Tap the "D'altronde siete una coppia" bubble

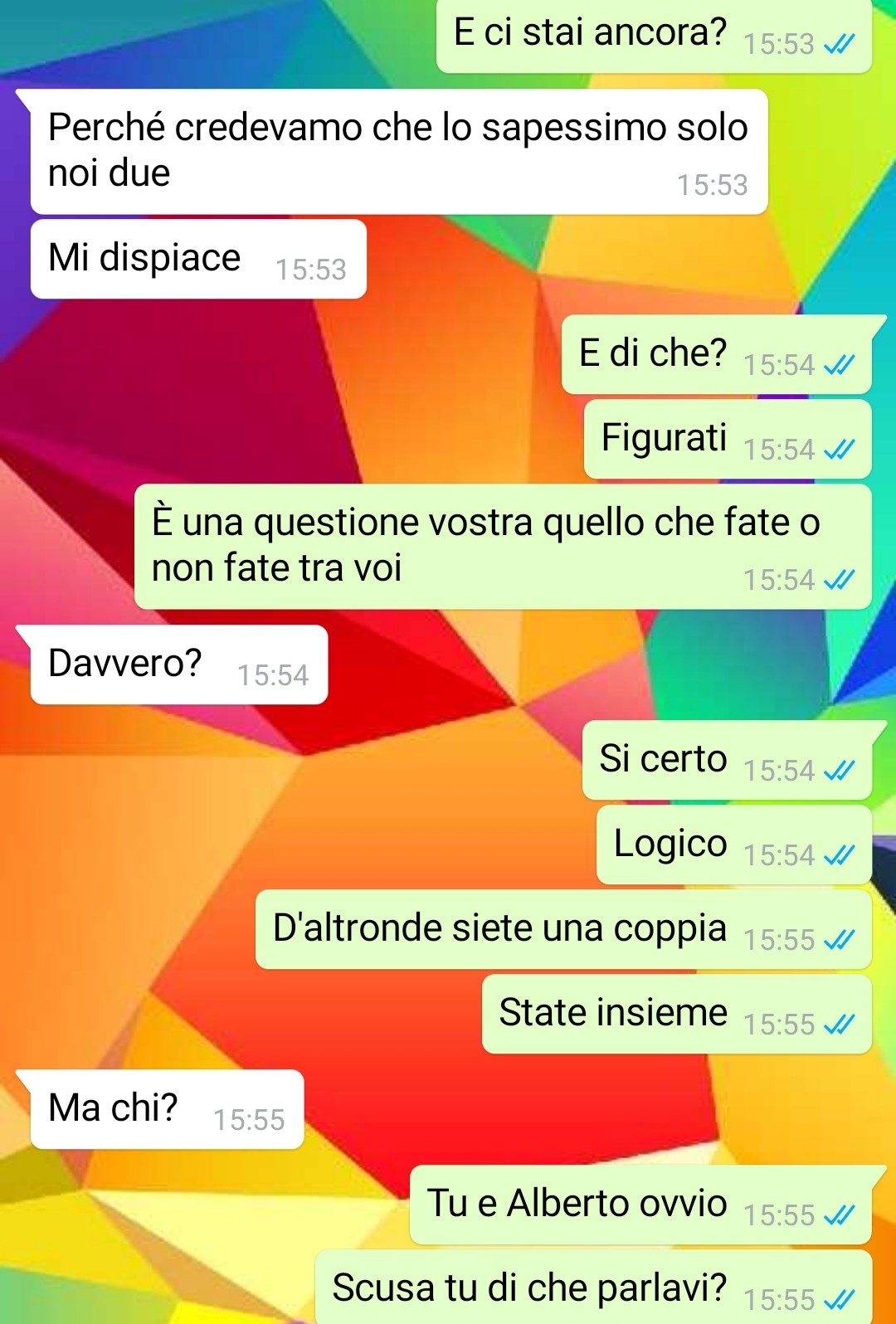point(563,929)
